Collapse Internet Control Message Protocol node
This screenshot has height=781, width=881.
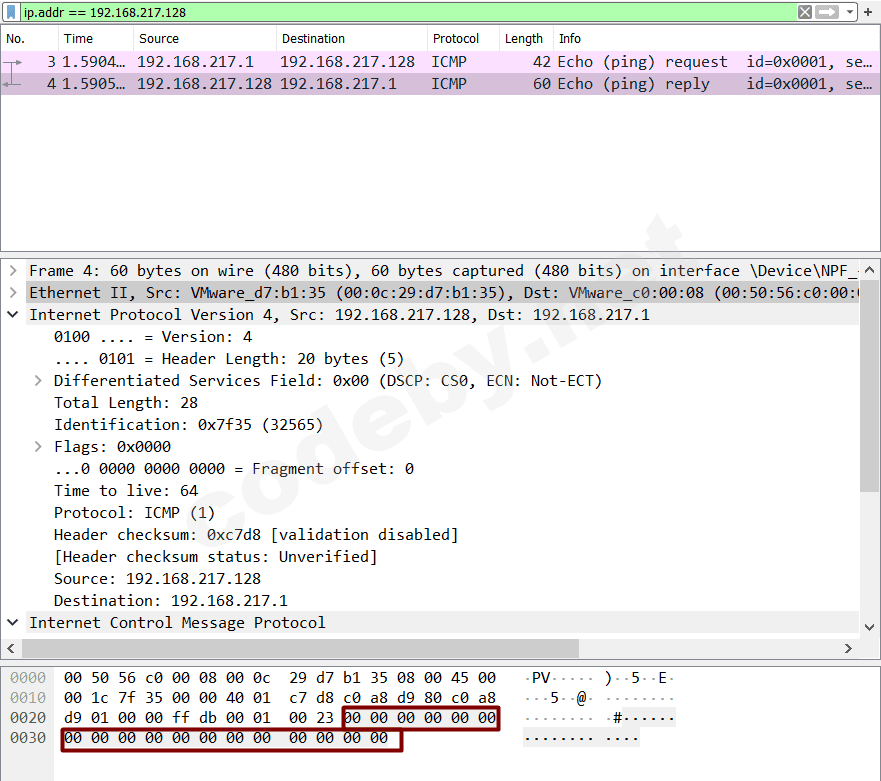tap(13, 623)
